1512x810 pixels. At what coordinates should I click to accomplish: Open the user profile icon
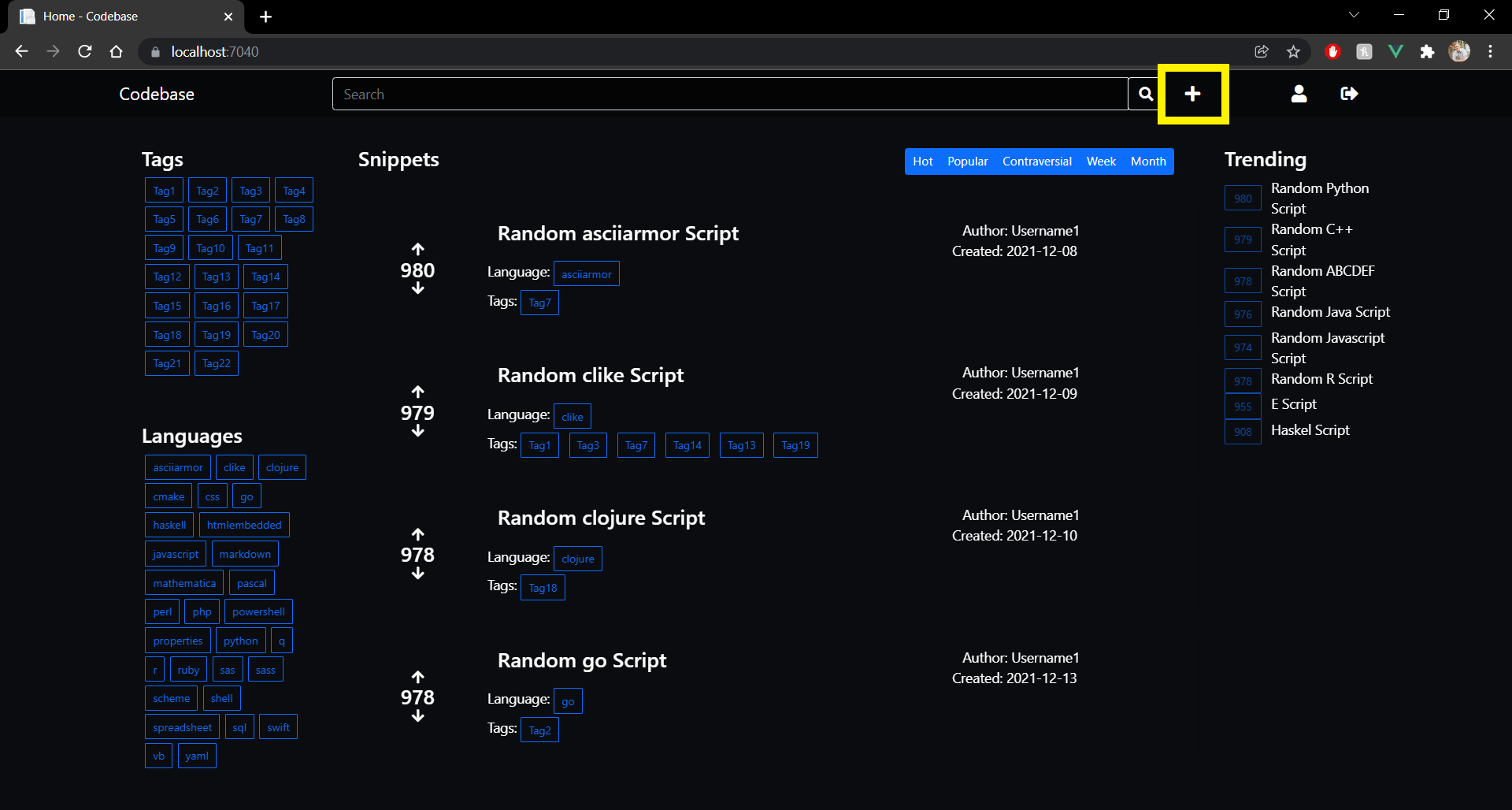(x=1299, y=94)
